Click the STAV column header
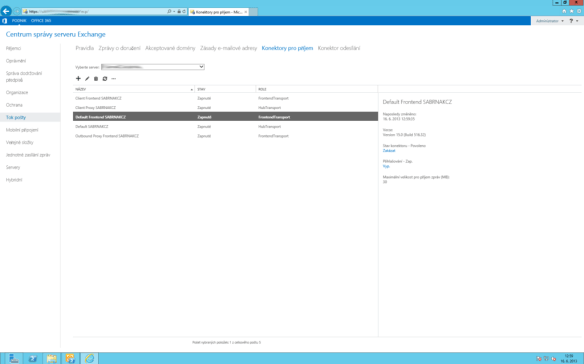The width and height of the screenshot is (584, 364). point(225,89)
